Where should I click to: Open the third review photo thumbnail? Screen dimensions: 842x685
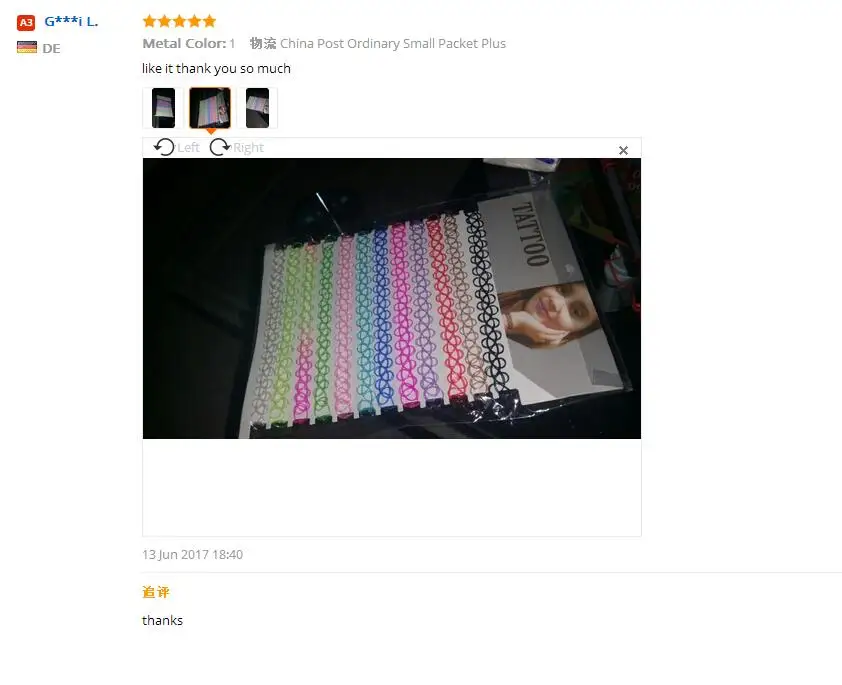257,108
